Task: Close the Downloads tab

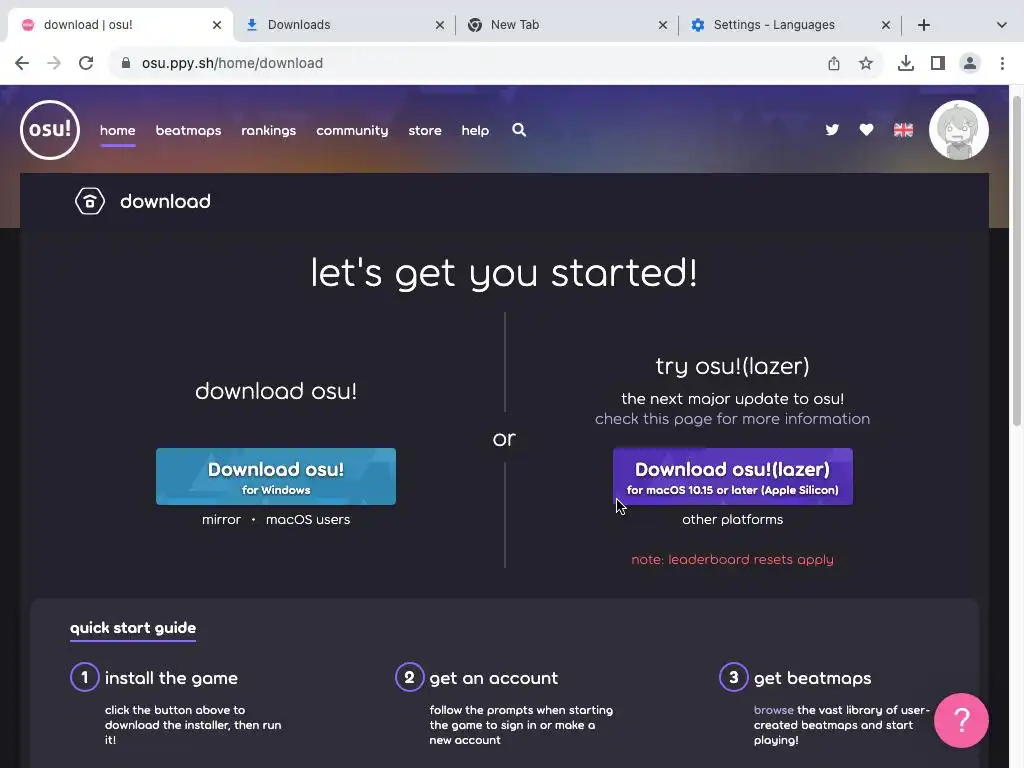Action: pyautogui.click(x=440, y=25)
